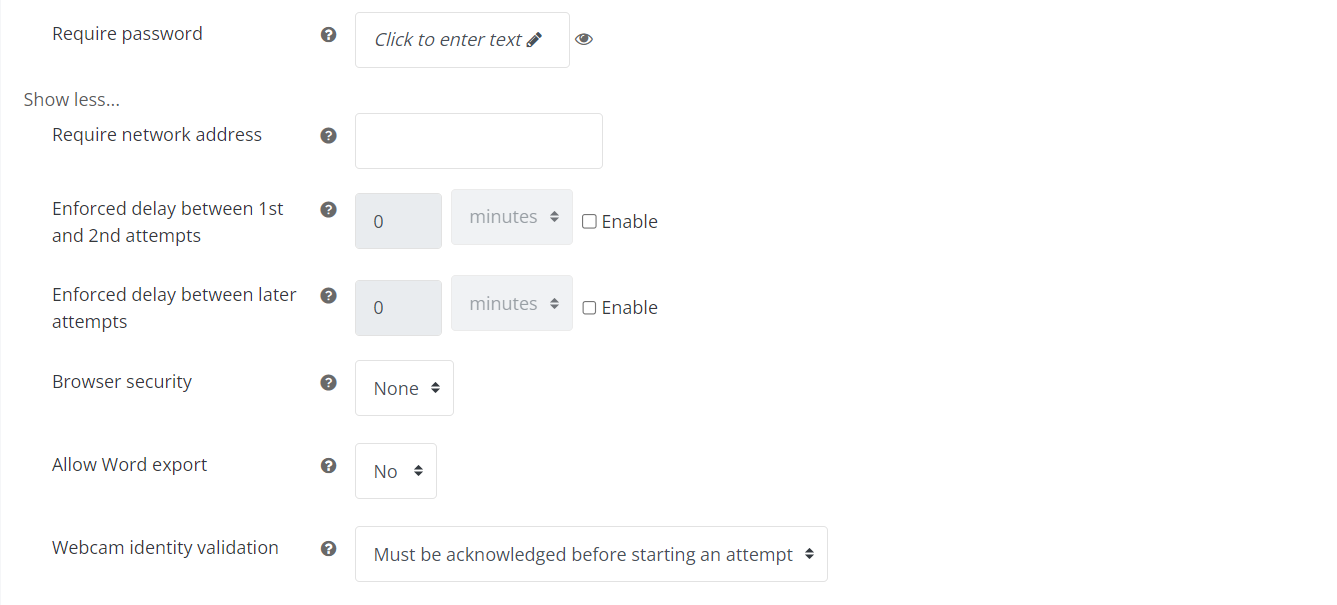Enable delay between 1st and 2nd attempts
The width and height of the screenshot is (1337, 605).
coord(589,222)
